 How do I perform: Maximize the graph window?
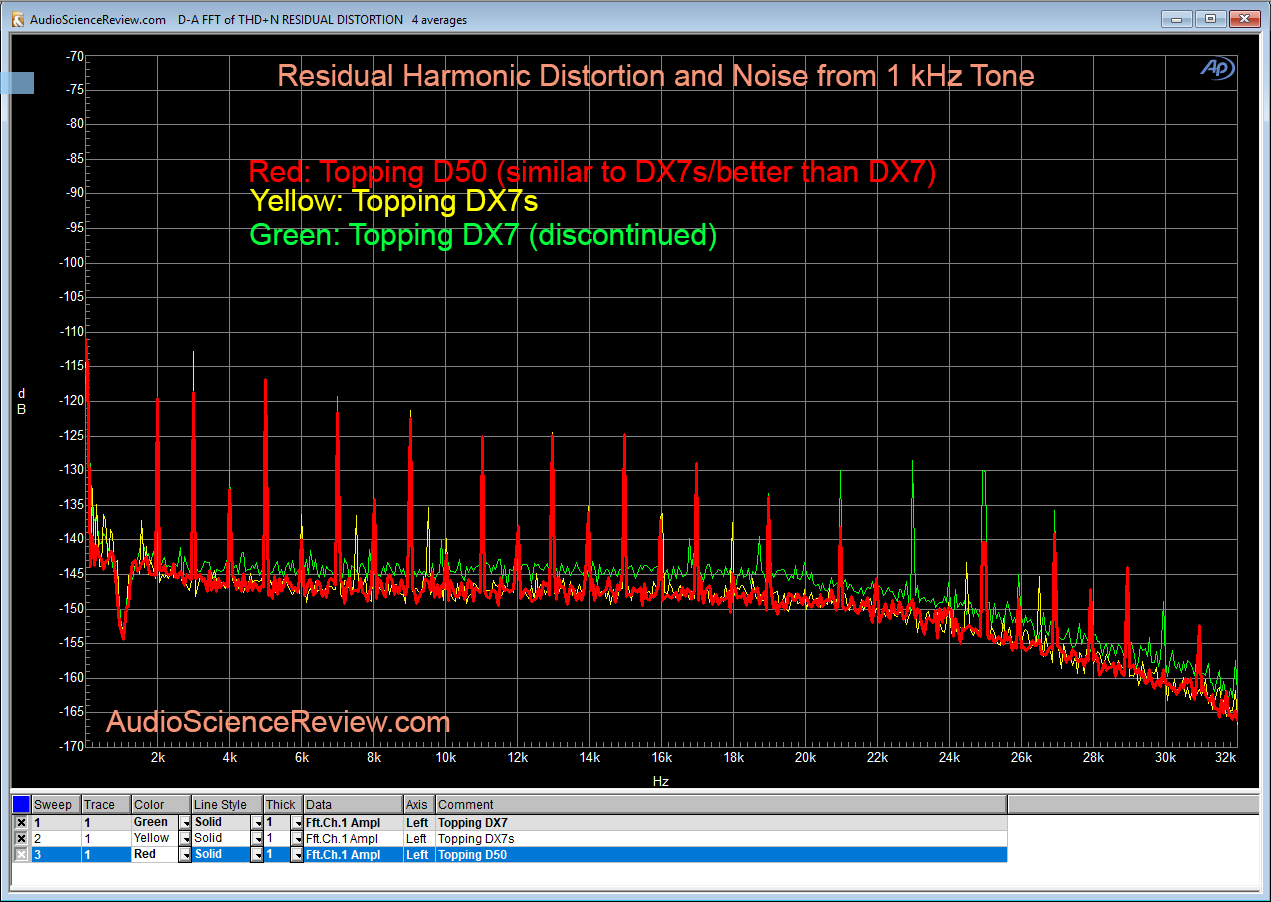point(1210,19)
